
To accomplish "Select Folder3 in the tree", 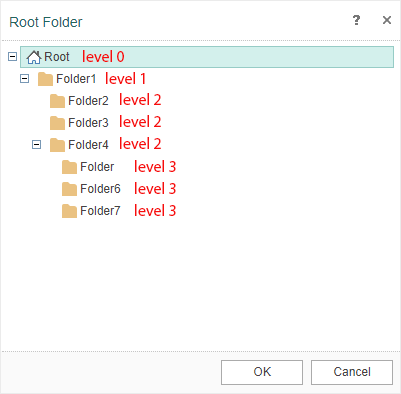I will 88,123.
